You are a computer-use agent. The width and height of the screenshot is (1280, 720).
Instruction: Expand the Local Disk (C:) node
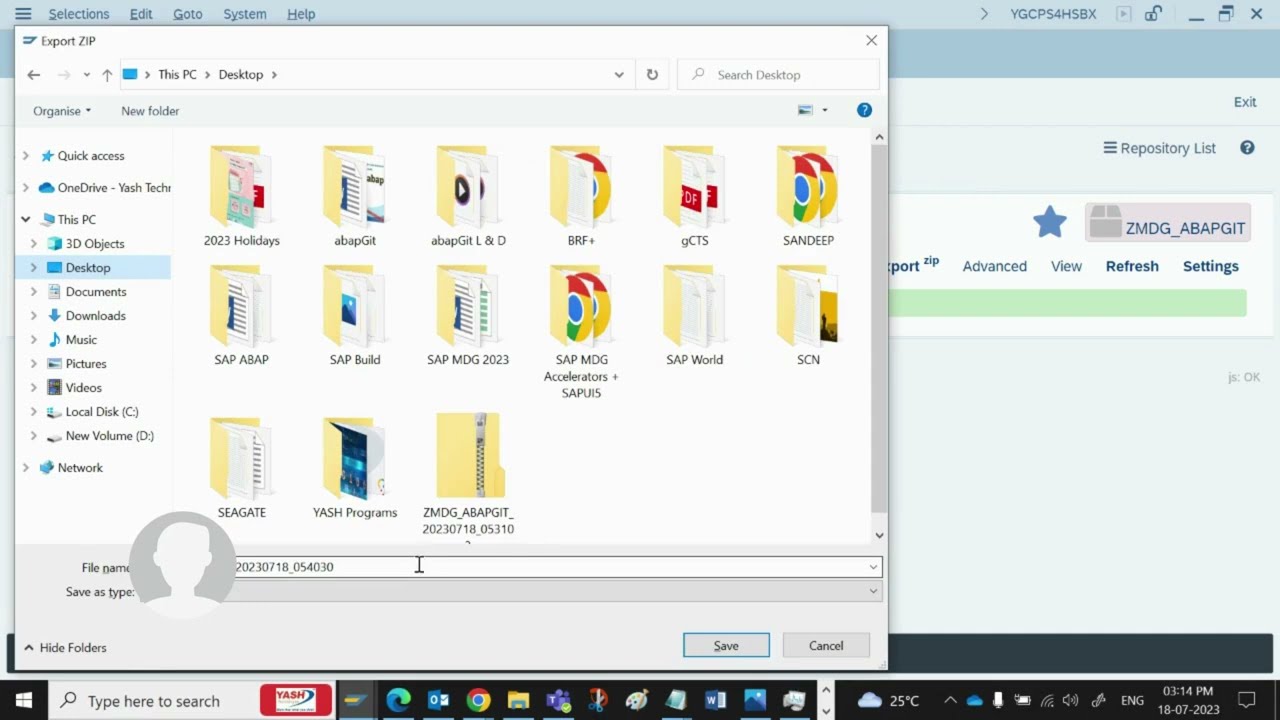[34, 412]
